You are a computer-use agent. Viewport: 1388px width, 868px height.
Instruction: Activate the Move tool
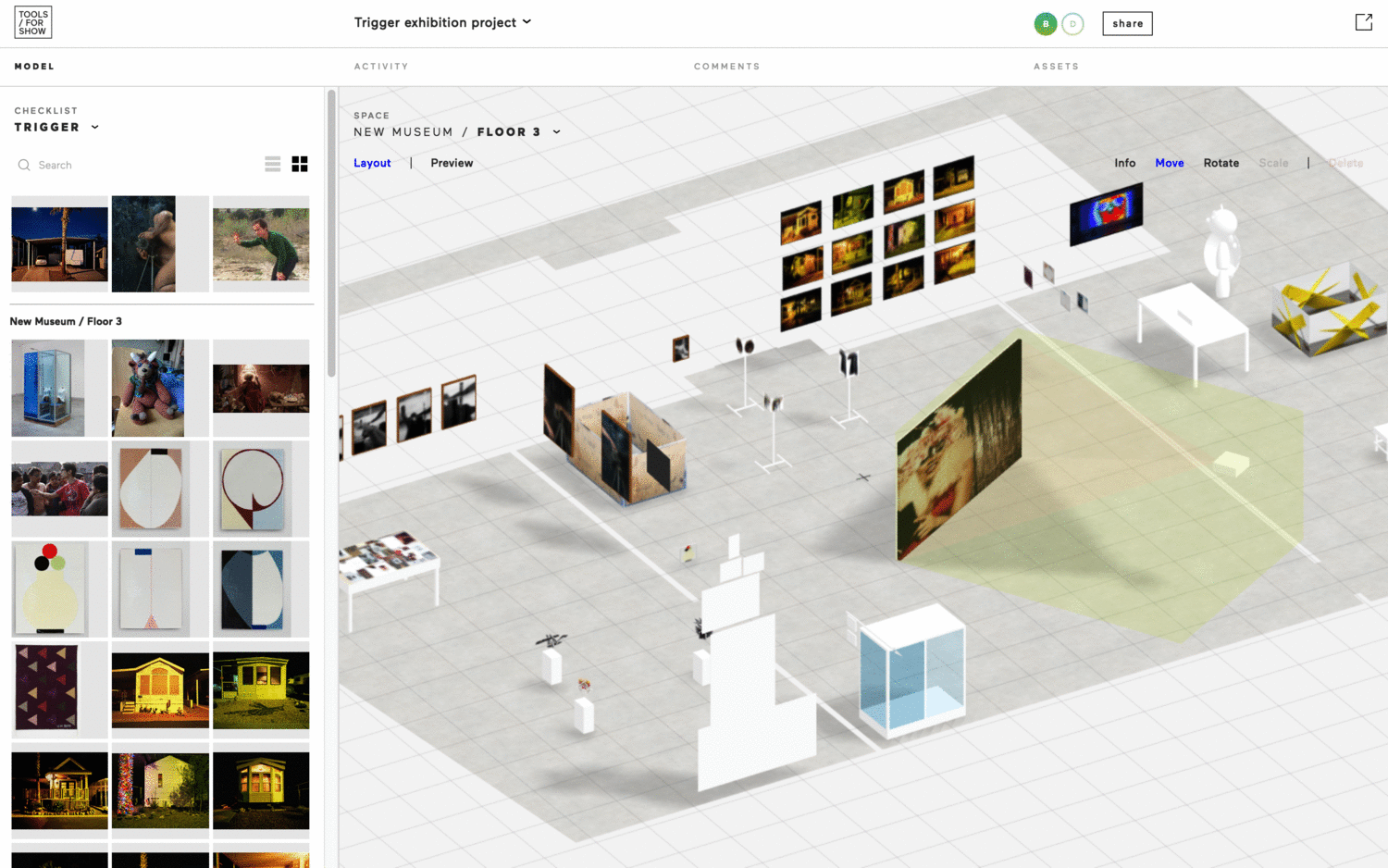tap(1170, 163)
